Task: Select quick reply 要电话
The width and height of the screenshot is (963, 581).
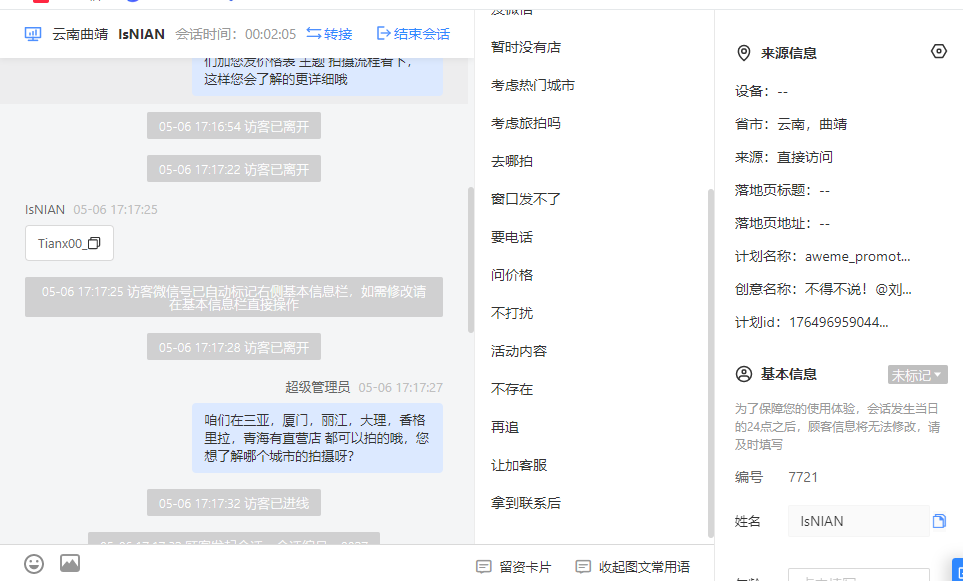Action: pyautogui.click(x=512, y=237)
